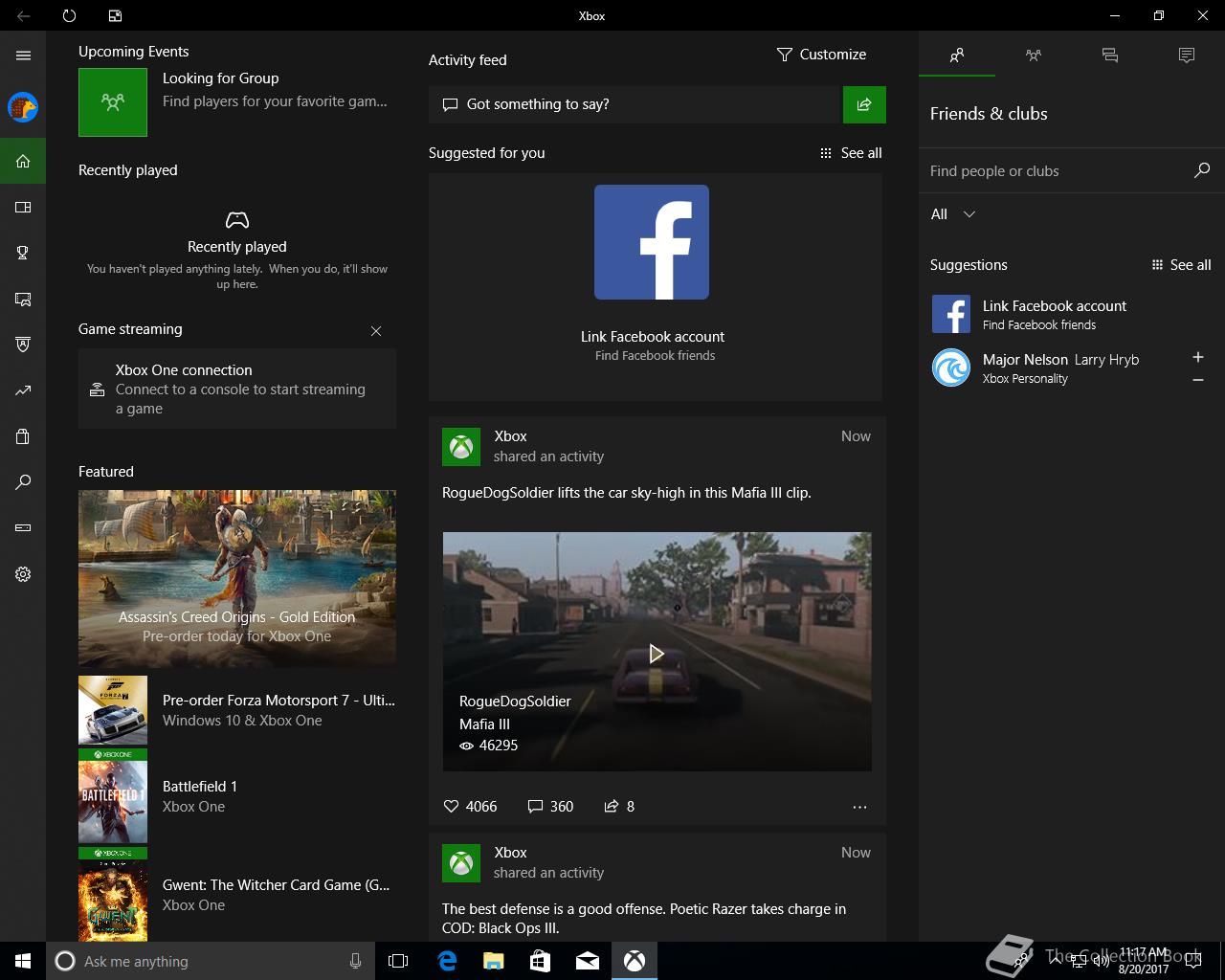Click Xbox avatar on first activity post

pyautogui.click(x=461, y=447)
